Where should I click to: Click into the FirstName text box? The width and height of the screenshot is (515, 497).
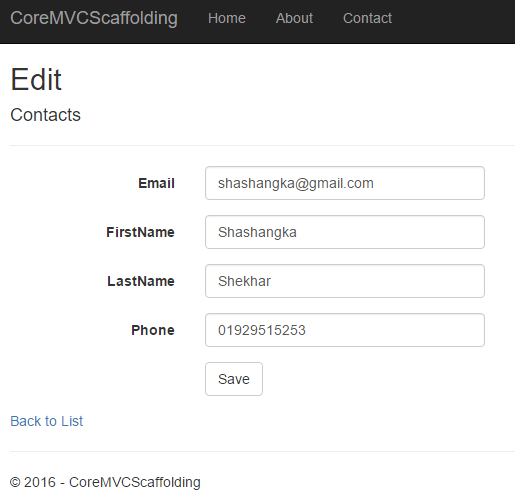[345, 232]
